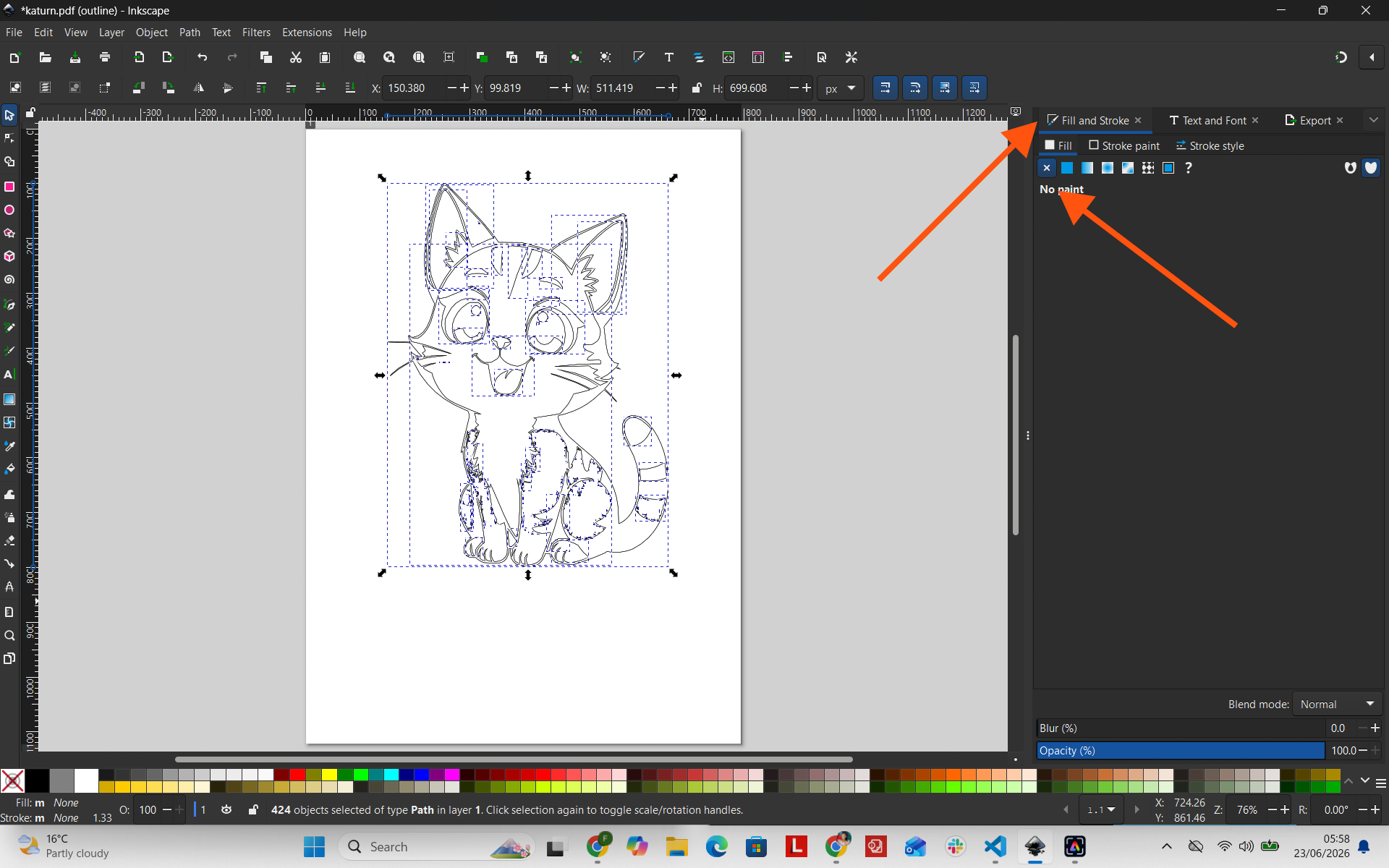
Task: Set fill to Flat color
Action: (1067, 168)
